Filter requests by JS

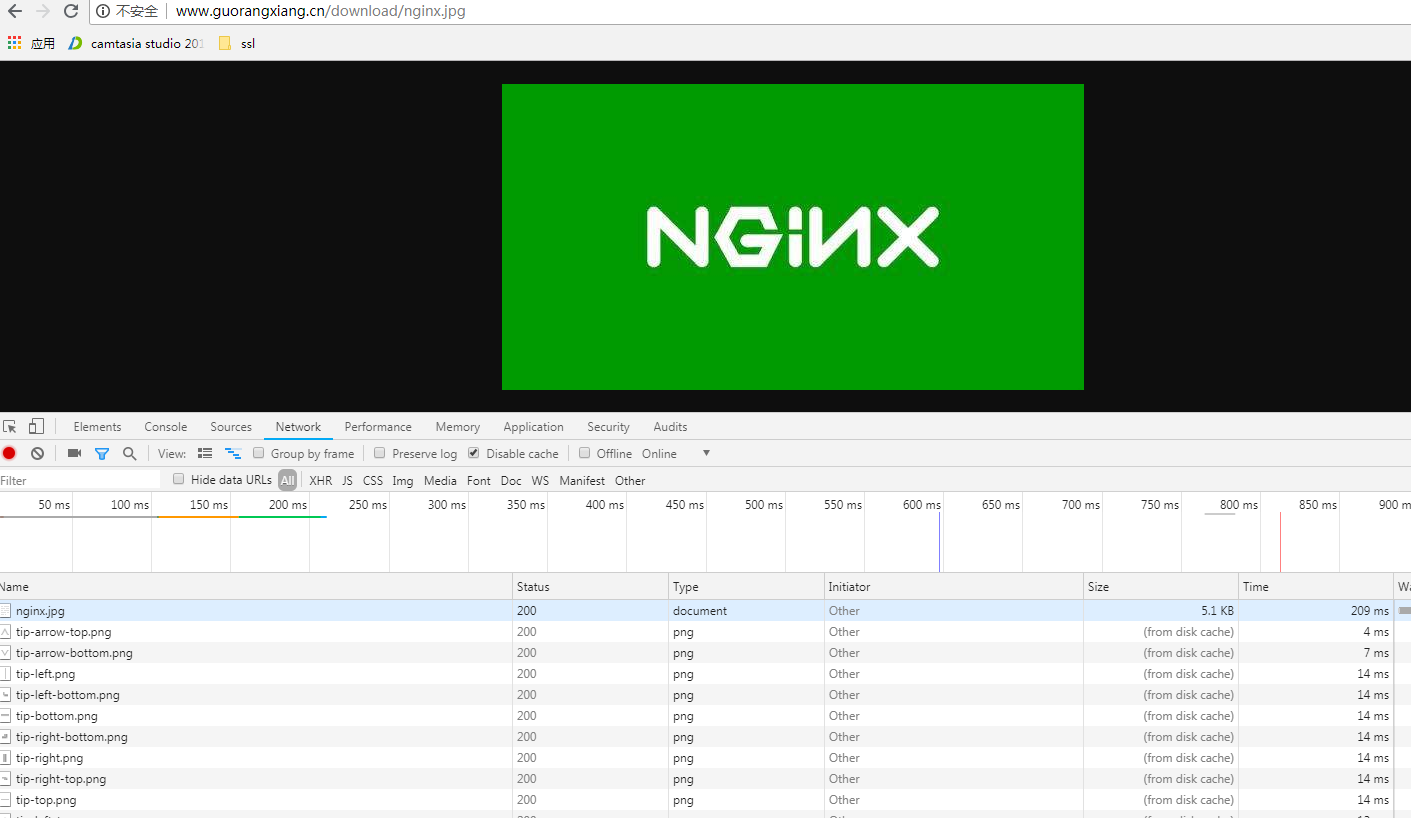click(347, 480)
